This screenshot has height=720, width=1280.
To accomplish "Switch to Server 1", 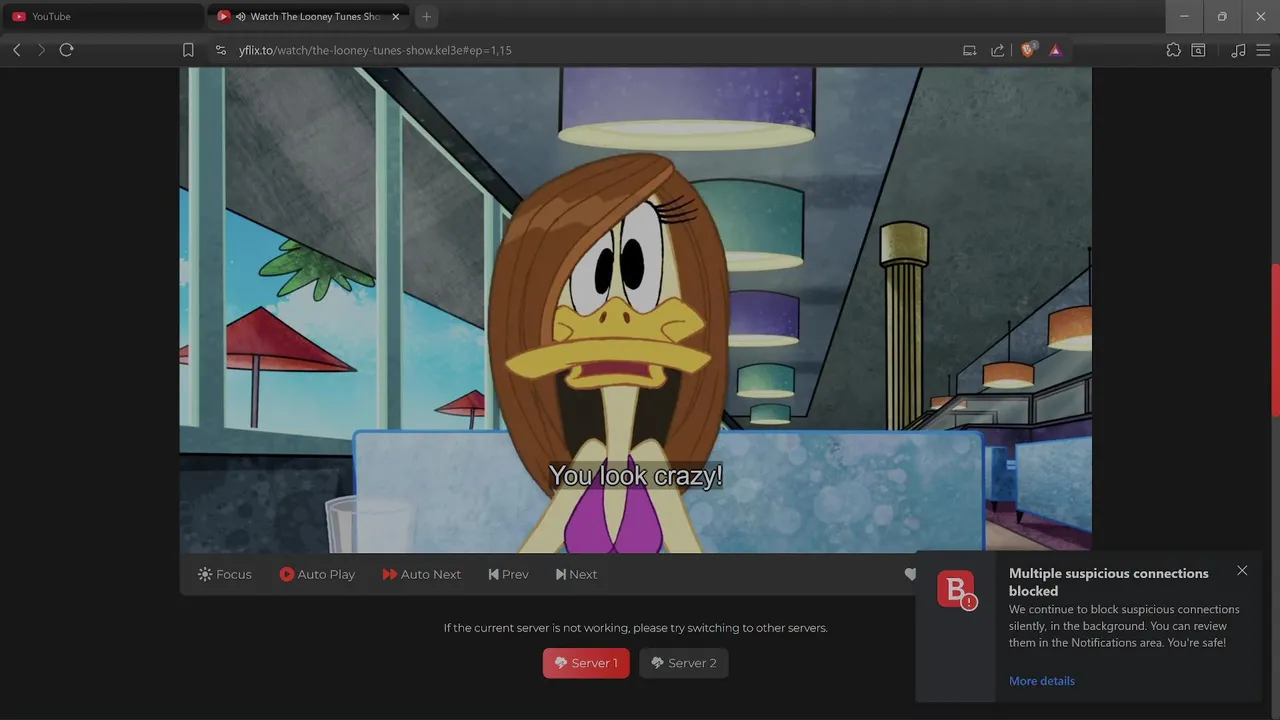I will 586,663.
